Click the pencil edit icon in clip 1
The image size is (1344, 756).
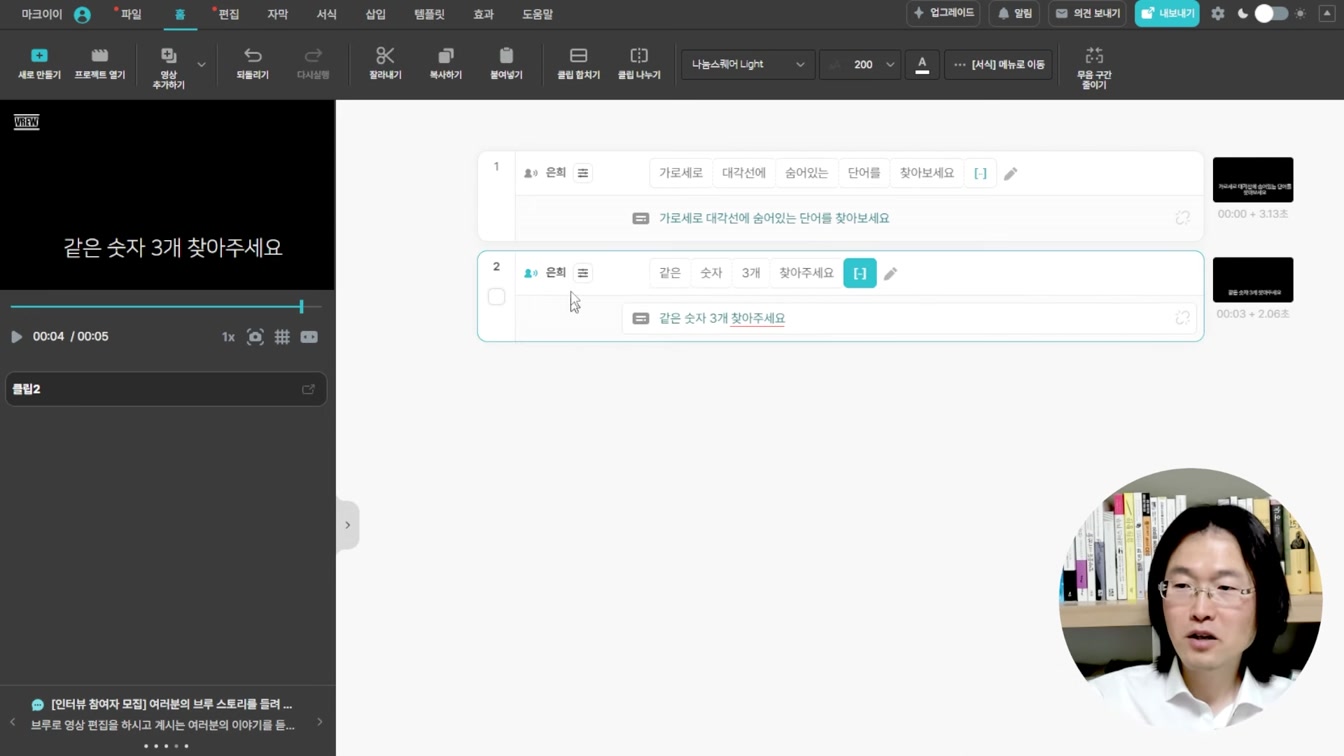point(1010,174)
